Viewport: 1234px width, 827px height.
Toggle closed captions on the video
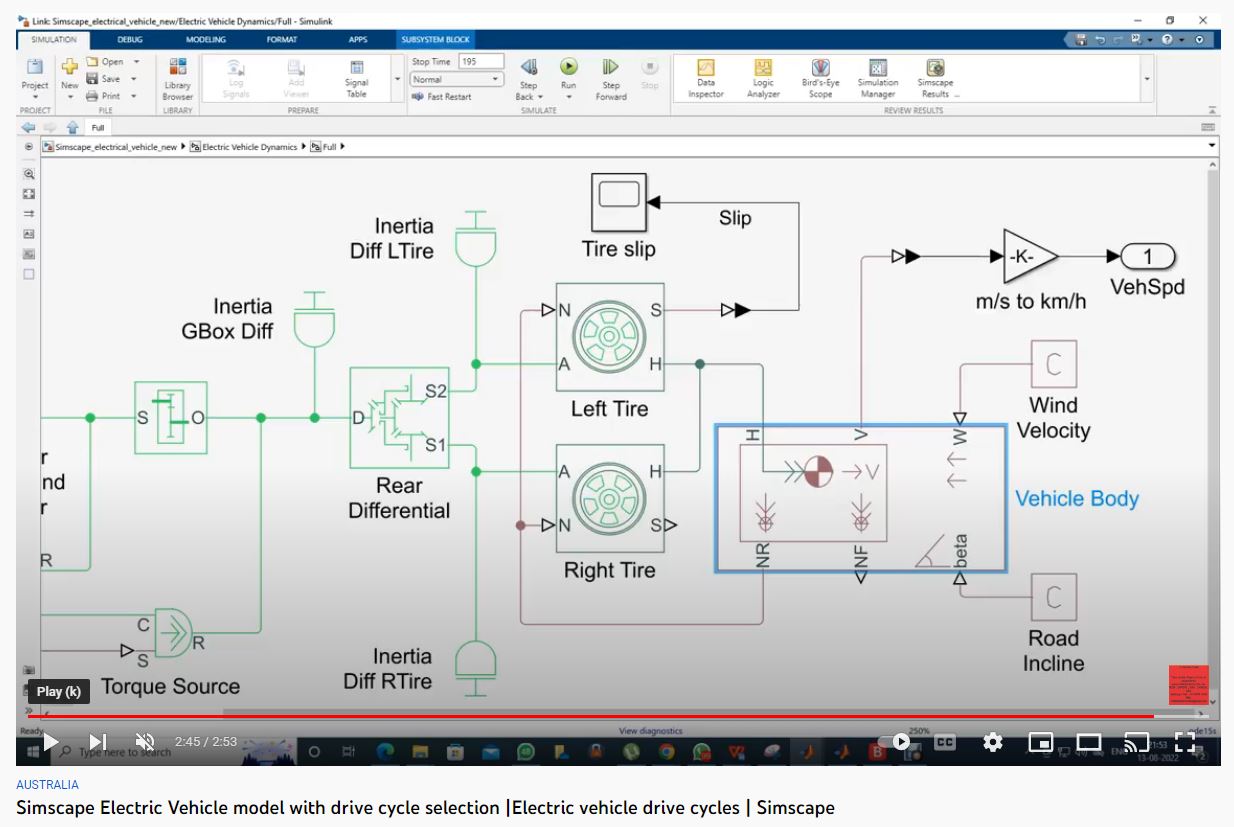pos(945,742)
